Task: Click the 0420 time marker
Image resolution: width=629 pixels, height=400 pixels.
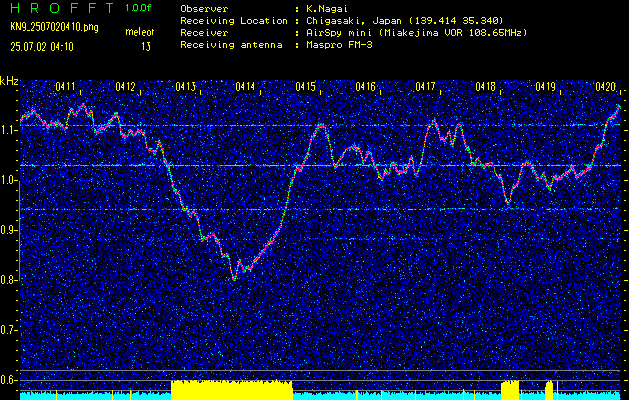Action: [606, 86]
